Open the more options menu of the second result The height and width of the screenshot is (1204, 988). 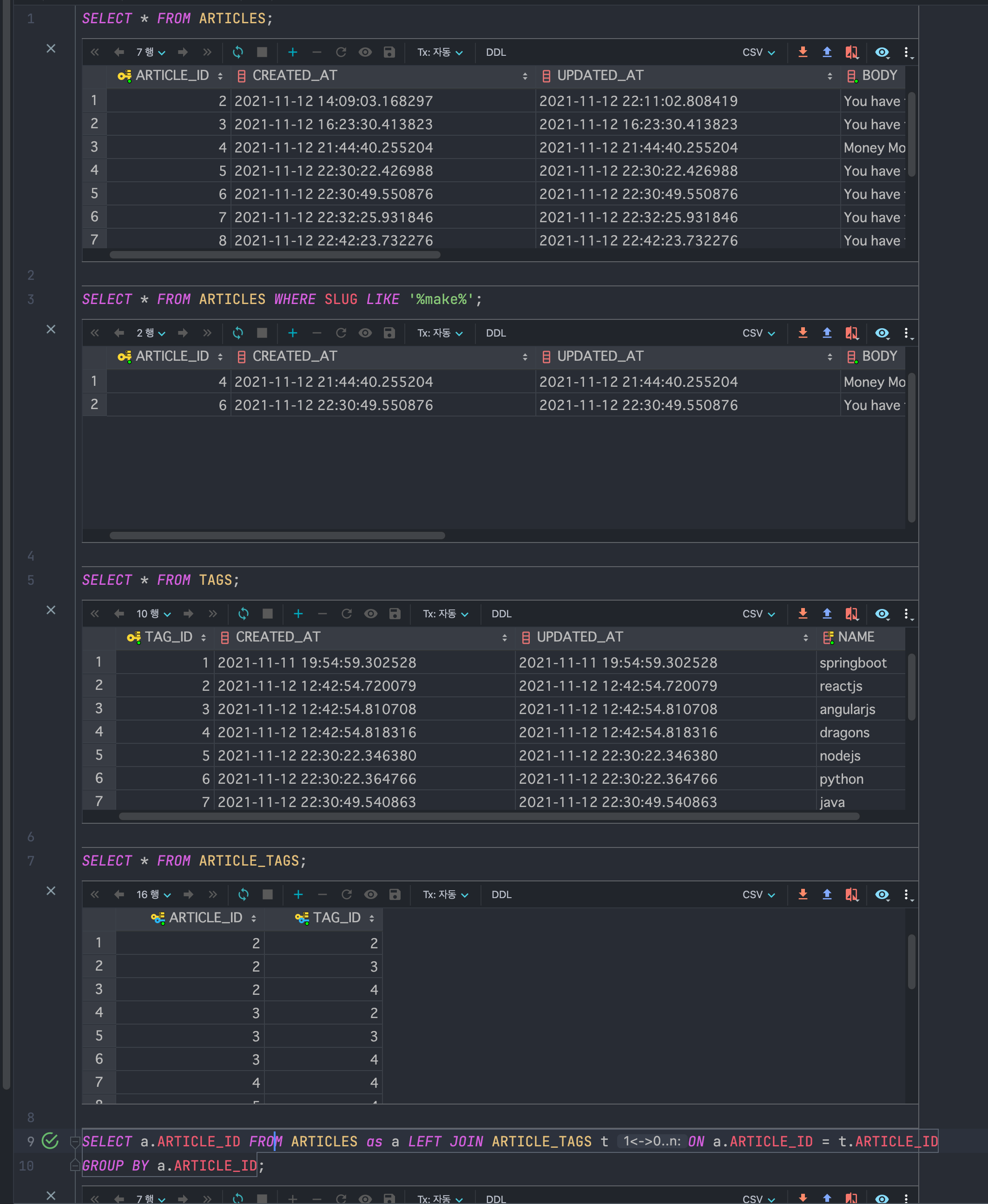click(x=907, y=333)
